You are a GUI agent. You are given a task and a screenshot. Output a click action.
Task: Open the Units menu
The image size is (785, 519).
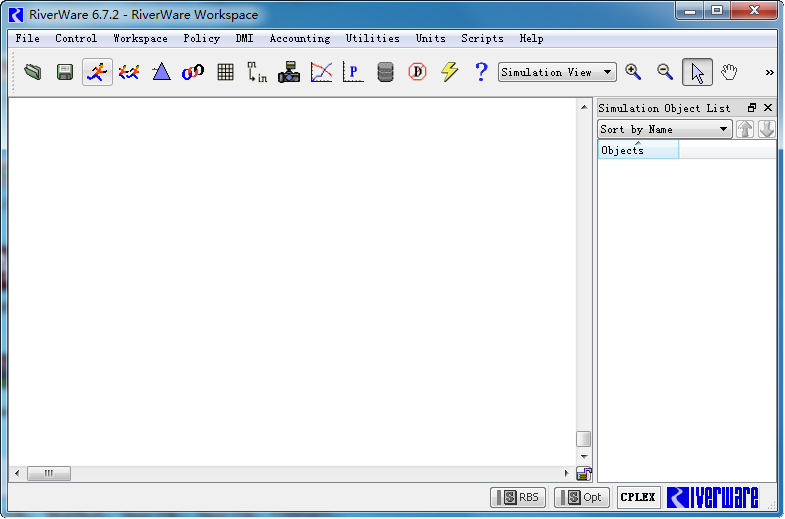point(431,39)
